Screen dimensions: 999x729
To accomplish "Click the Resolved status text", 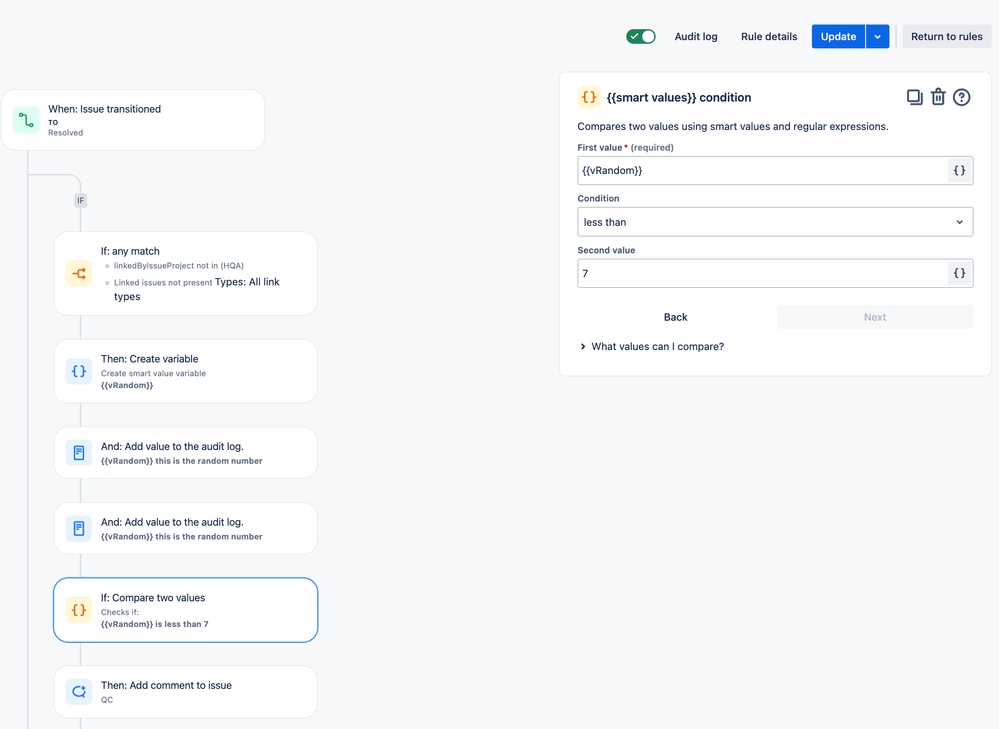I will click(x=66, y=133).
